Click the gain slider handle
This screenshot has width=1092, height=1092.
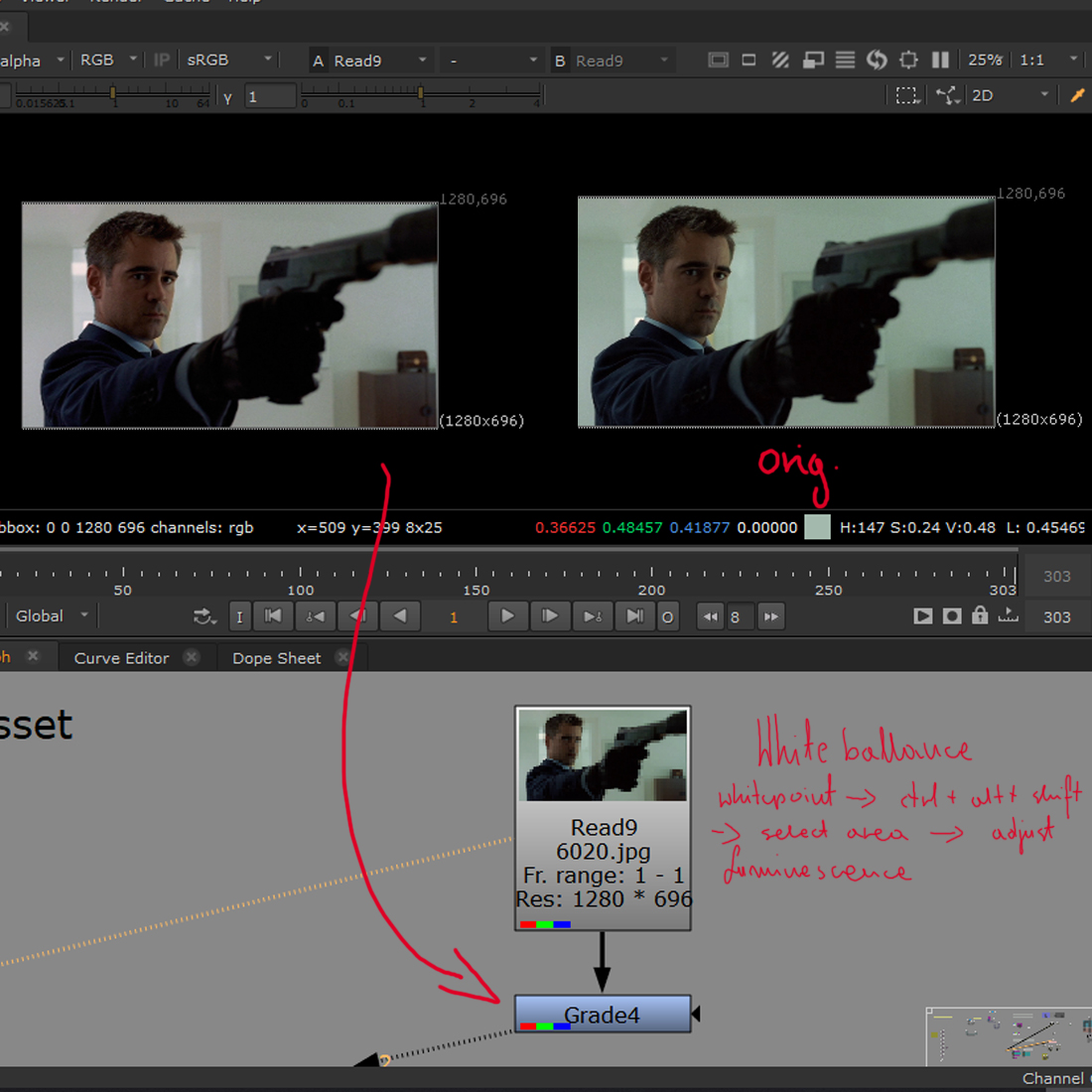[113, 92]
